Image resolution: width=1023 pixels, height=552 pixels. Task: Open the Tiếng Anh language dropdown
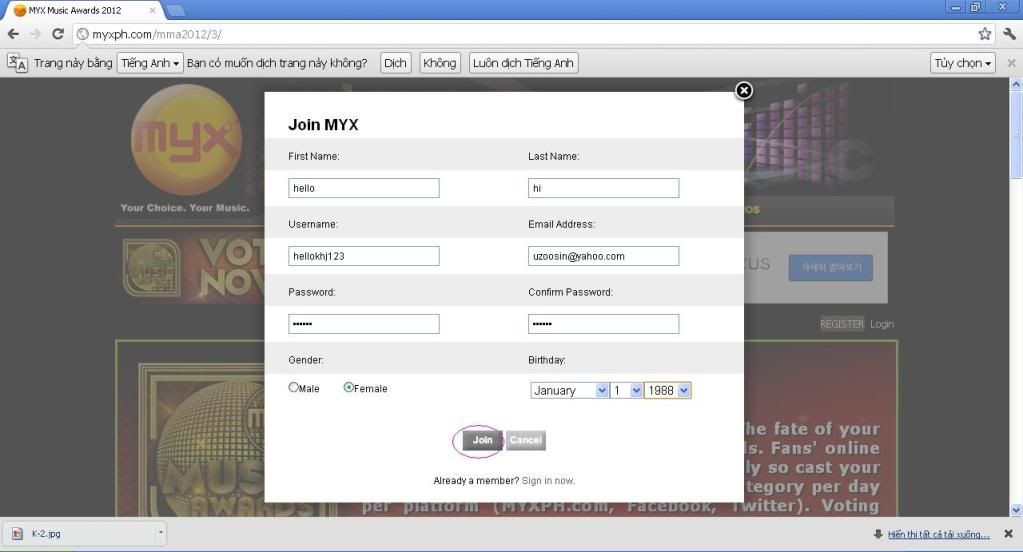pyautogui.click(x=150, y=63)
